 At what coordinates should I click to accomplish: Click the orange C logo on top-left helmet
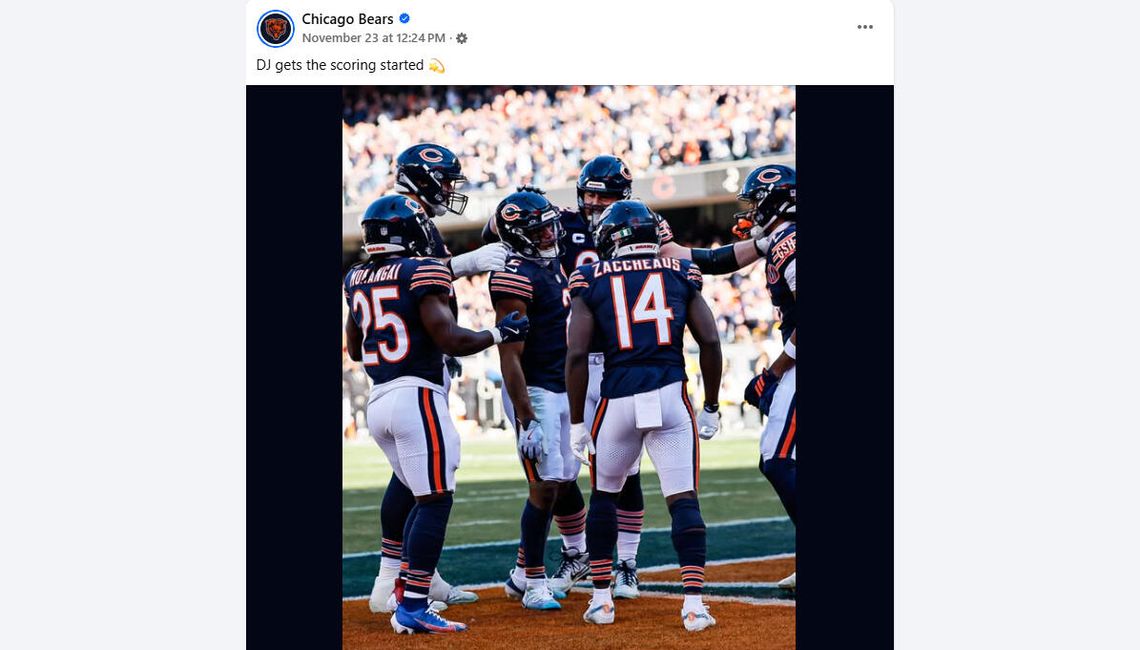430,154
